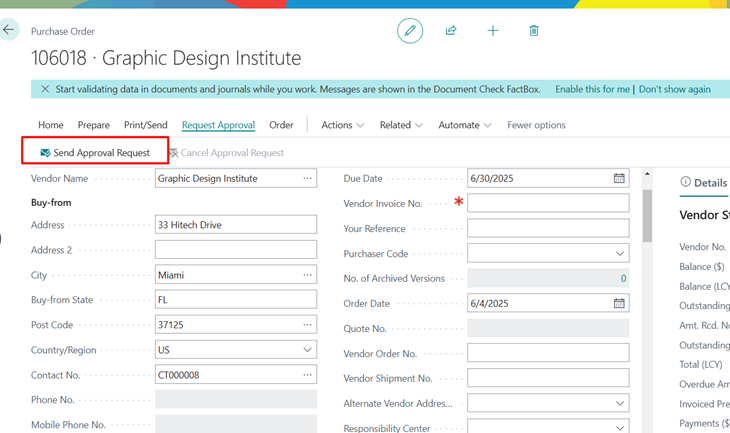This screenshot has width=730, height=433.
Task: Click the Quote No. field
Action: point(548,328)
